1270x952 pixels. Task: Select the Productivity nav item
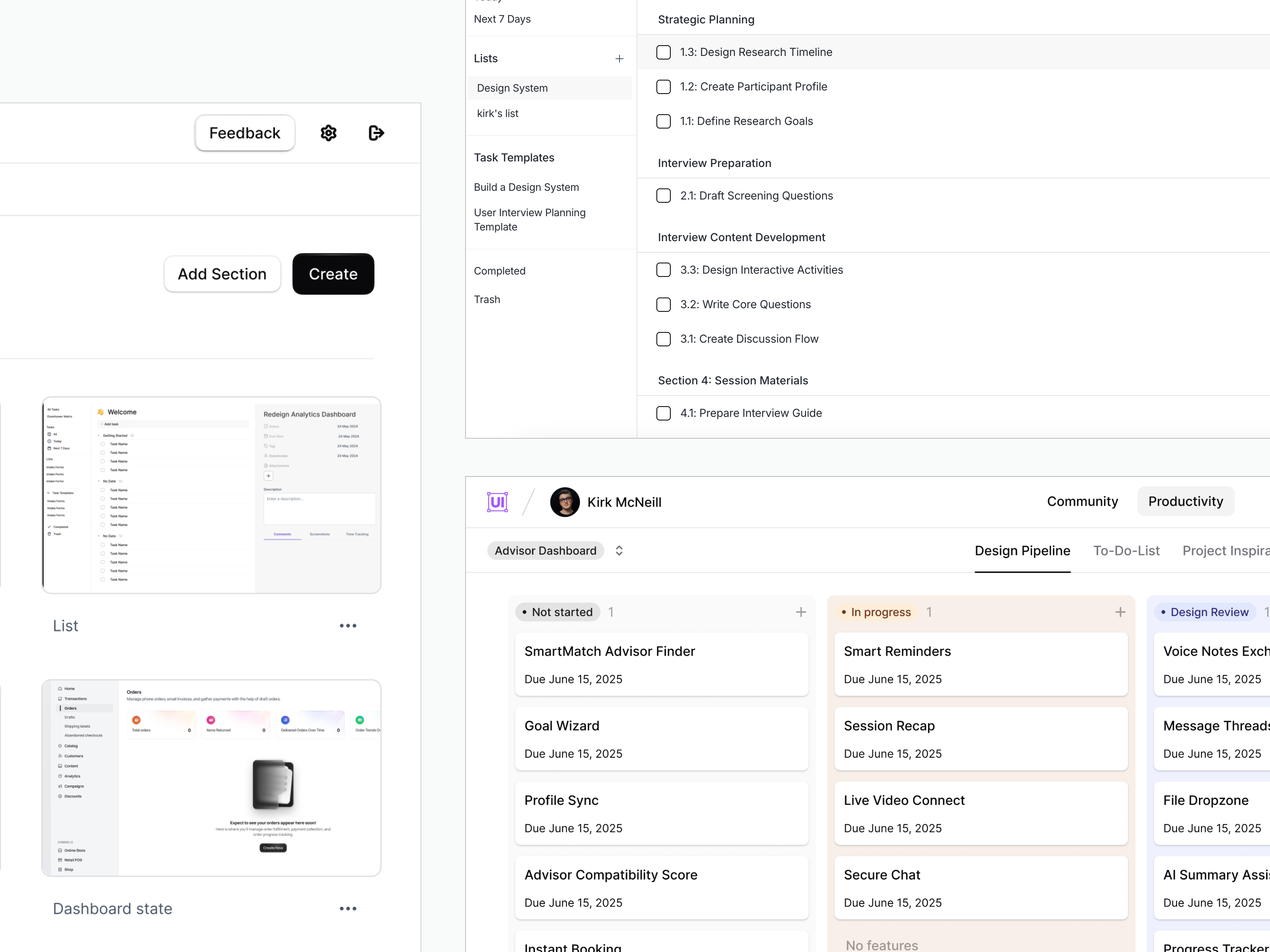pos(1185,501)
